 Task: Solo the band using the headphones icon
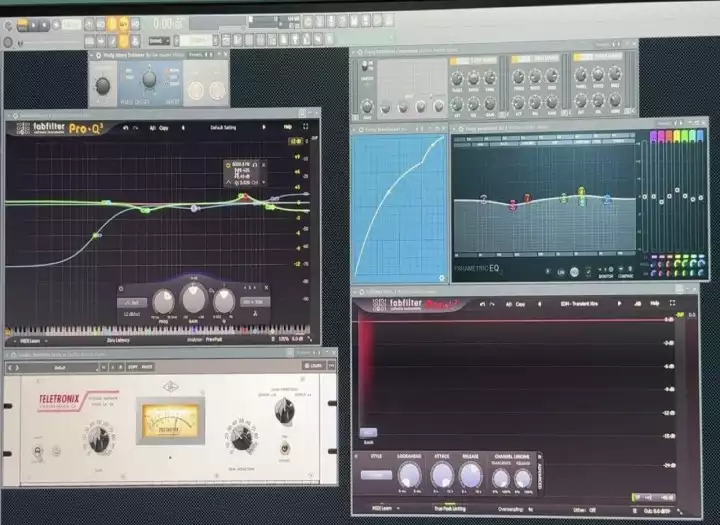coord(255,164)
